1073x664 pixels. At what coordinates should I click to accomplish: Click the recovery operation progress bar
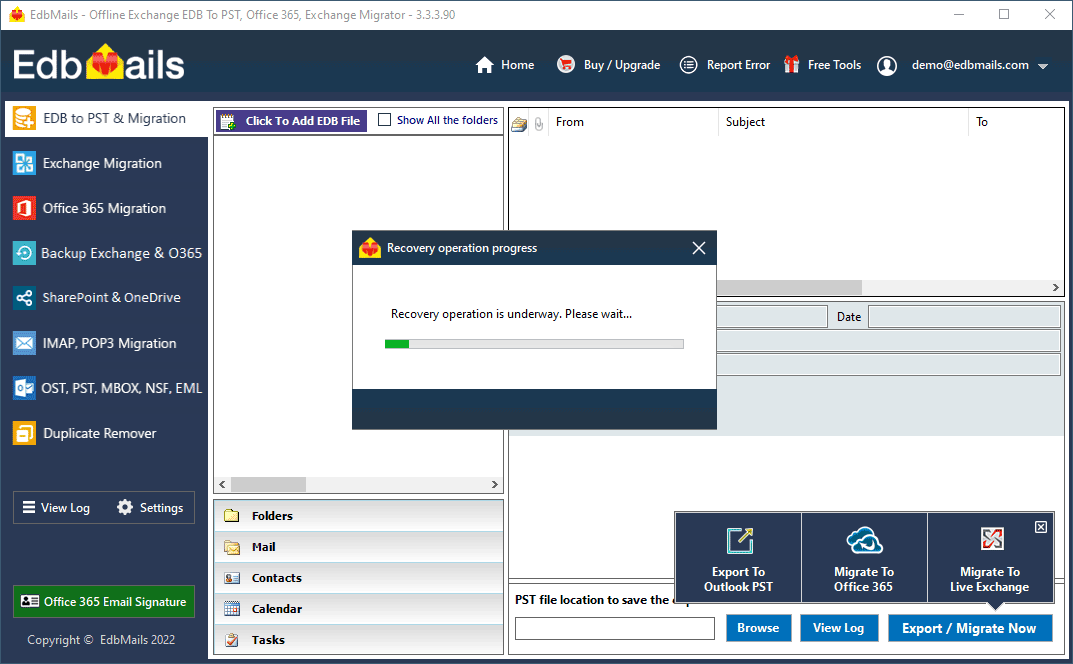pyautogui.click(x=534, y=344)
